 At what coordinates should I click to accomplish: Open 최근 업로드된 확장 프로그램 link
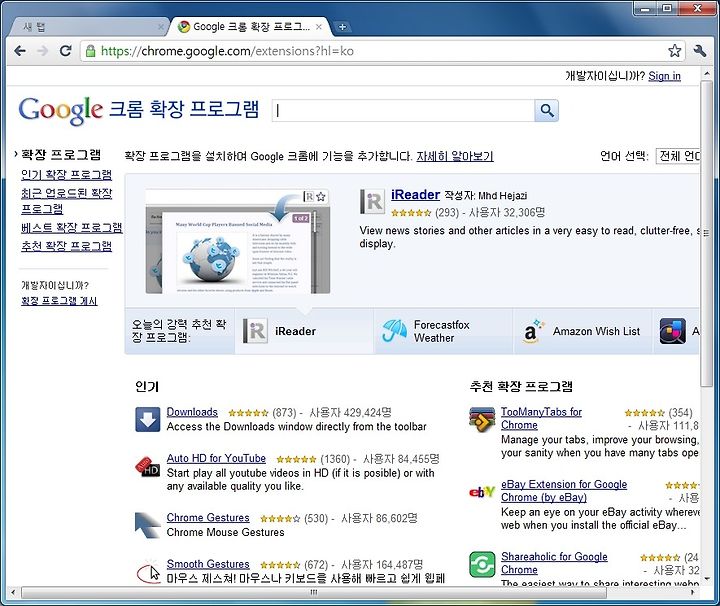(67, 201)
